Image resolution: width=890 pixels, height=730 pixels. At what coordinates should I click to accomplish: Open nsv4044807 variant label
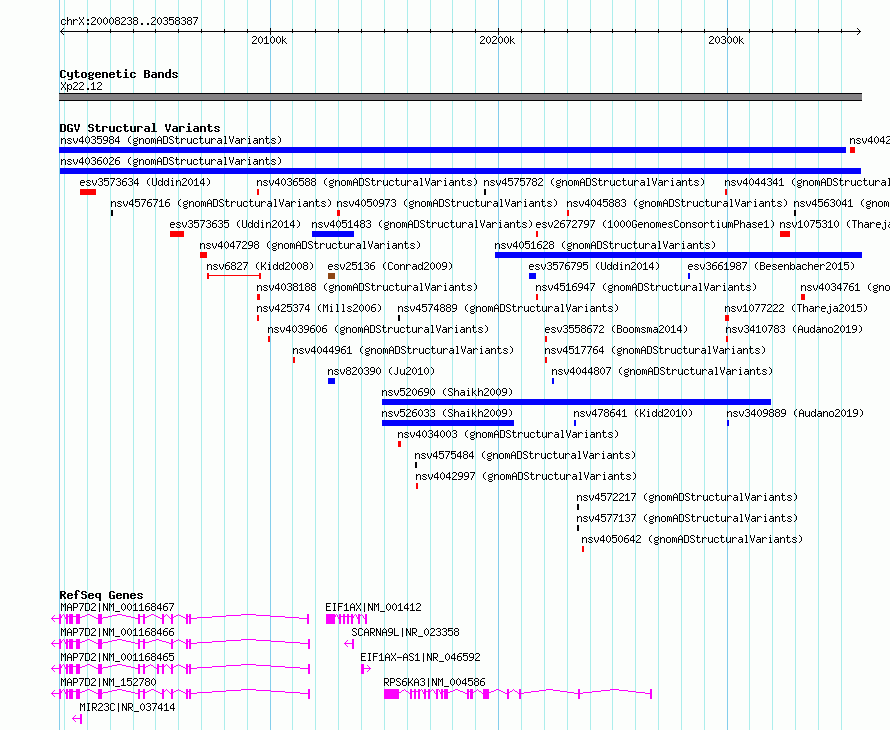click(x=662, y=371)
